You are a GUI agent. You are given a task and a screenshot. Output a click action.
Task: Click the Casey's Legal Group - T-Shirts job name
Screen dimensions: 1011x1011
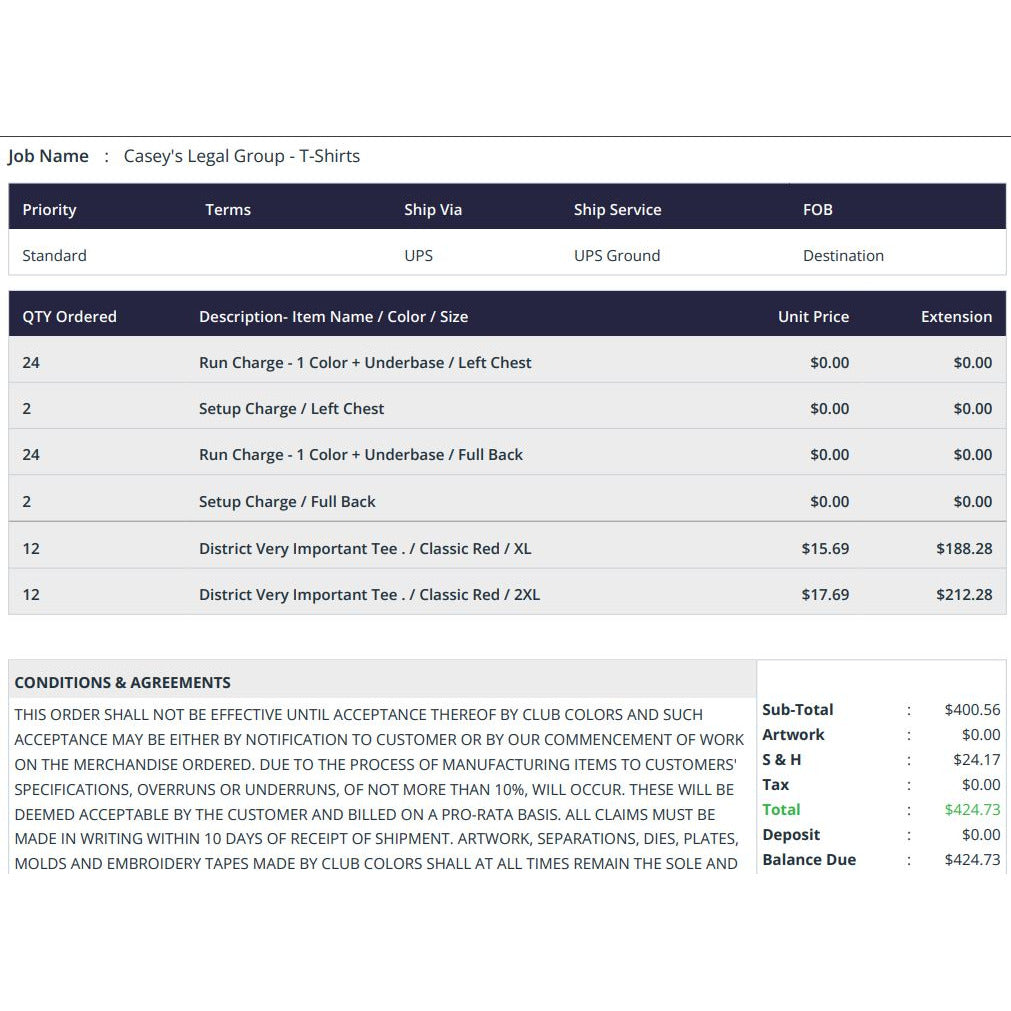tap(242, 156)
